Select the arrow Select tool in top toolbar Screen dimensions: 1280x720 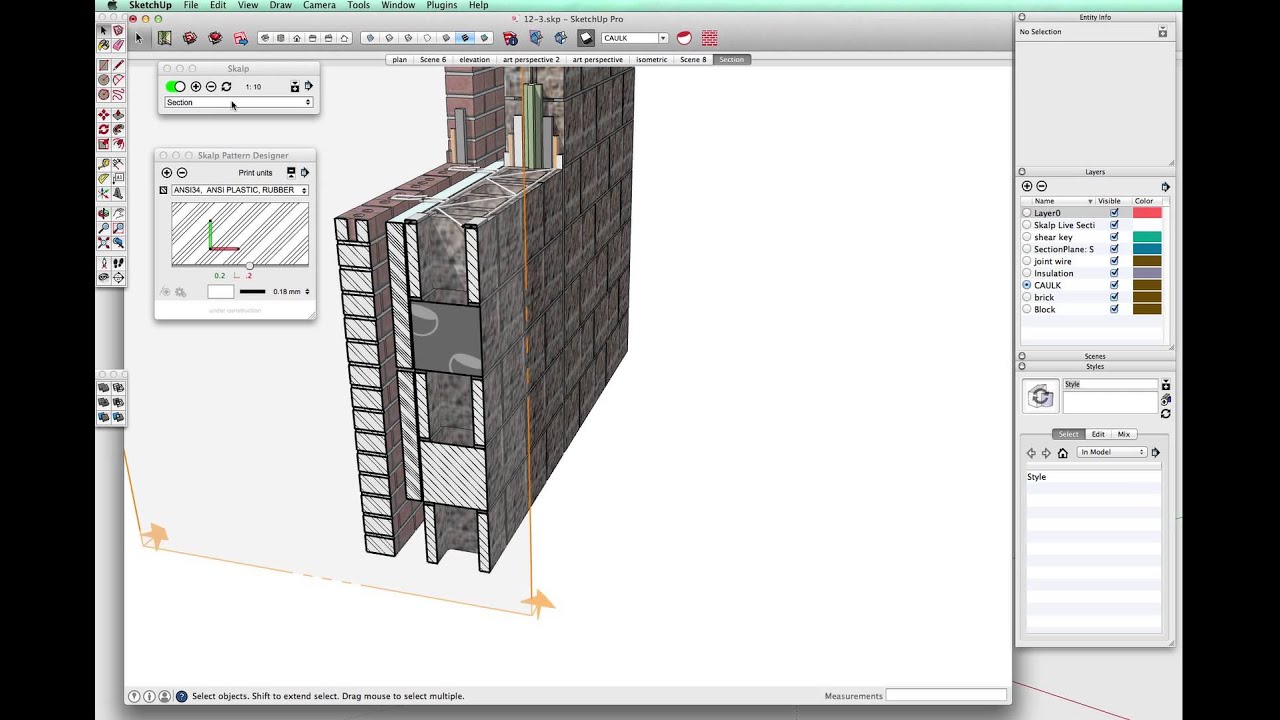(x=138, y=38)
